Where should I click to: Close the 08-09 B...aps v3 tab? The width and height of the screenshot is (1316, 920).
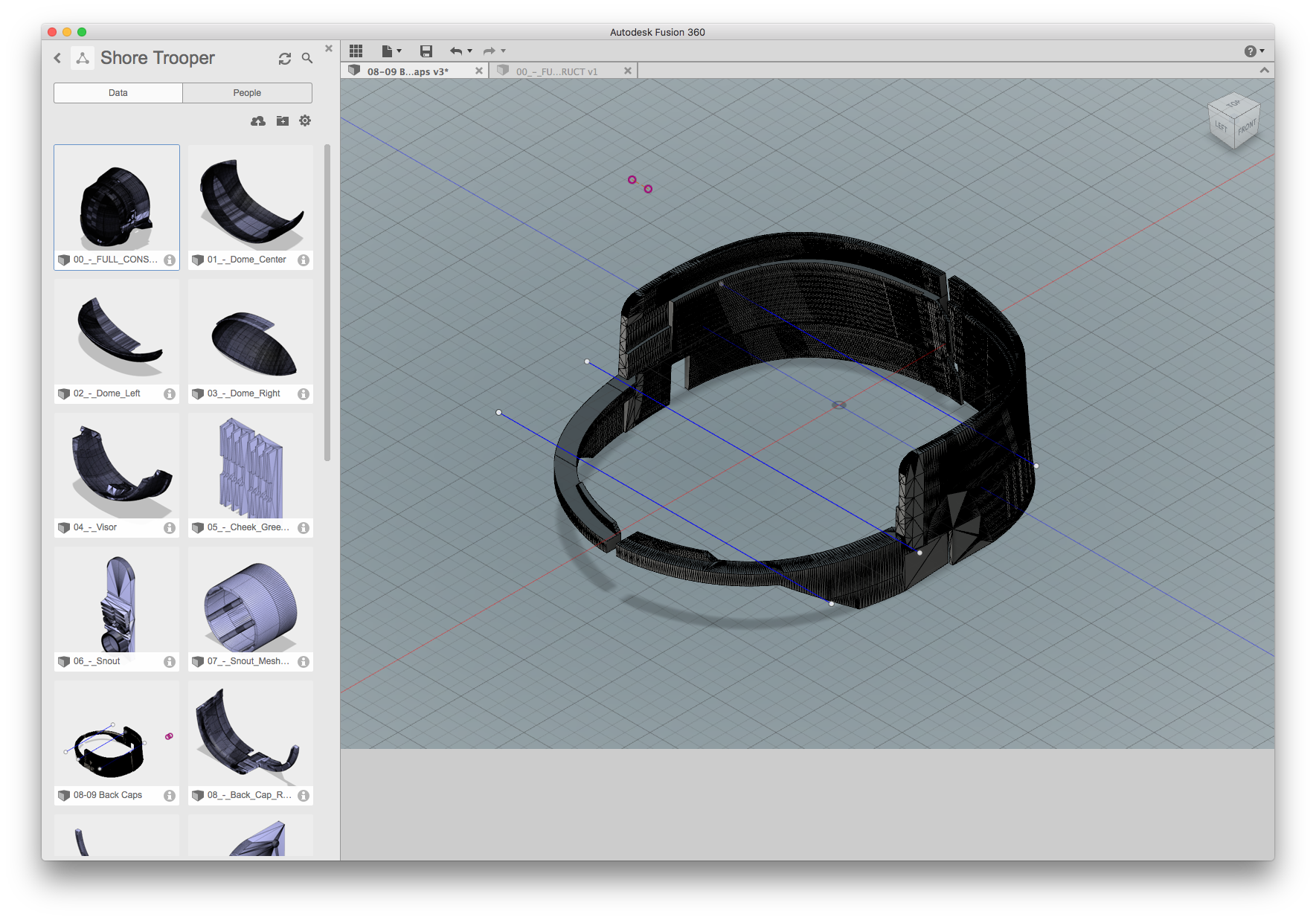pos(479,71)
